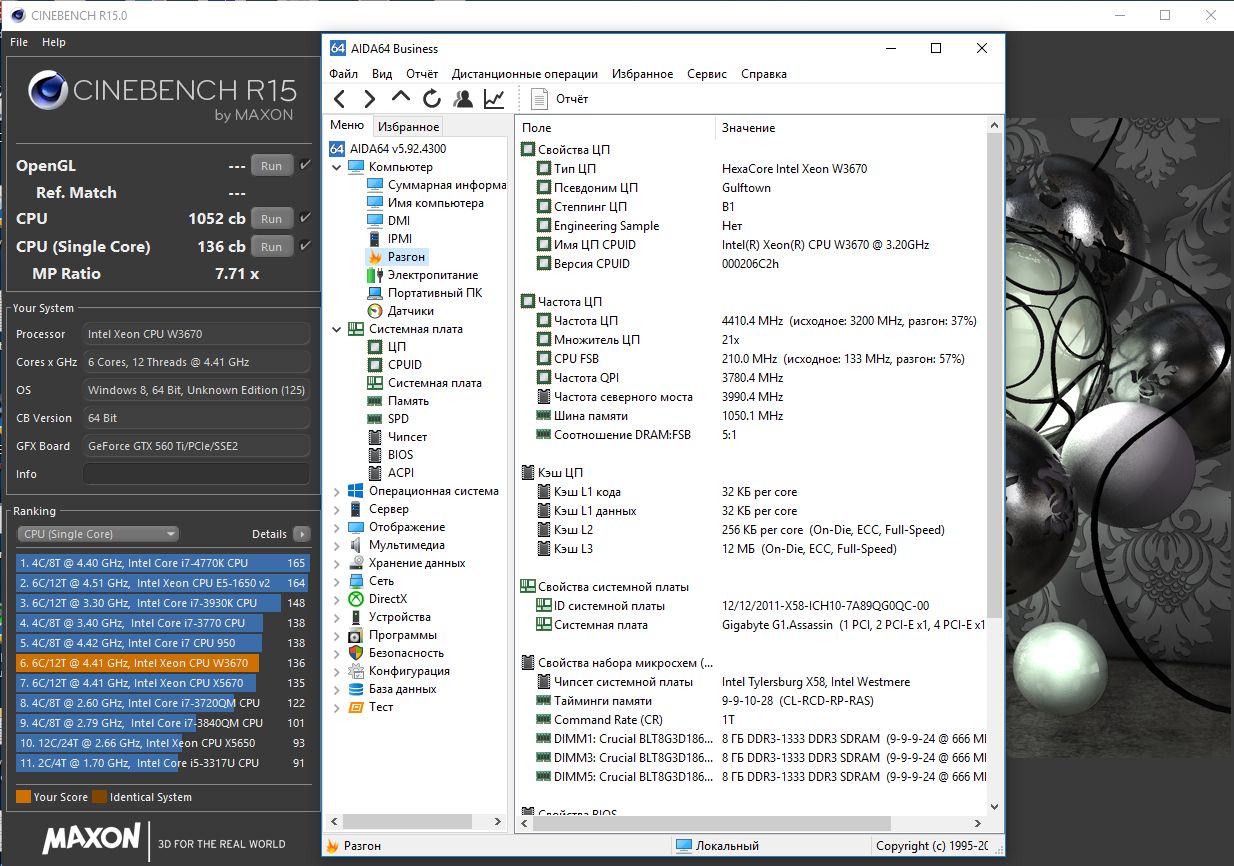Click the AIDA64 Back navigation arrow
The width and height of the screenshot is (1234, 866).
[340, 99]
